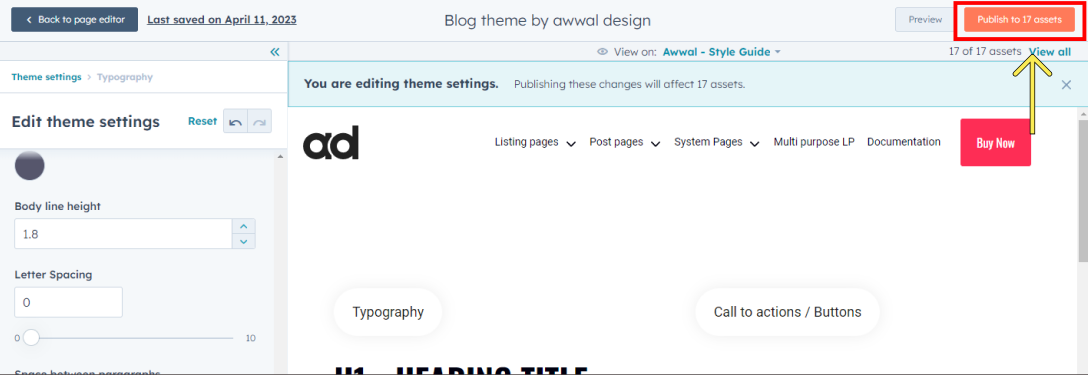Click Back to page editor button
The height and width of the screenshot is (375, 1088).
74,19
